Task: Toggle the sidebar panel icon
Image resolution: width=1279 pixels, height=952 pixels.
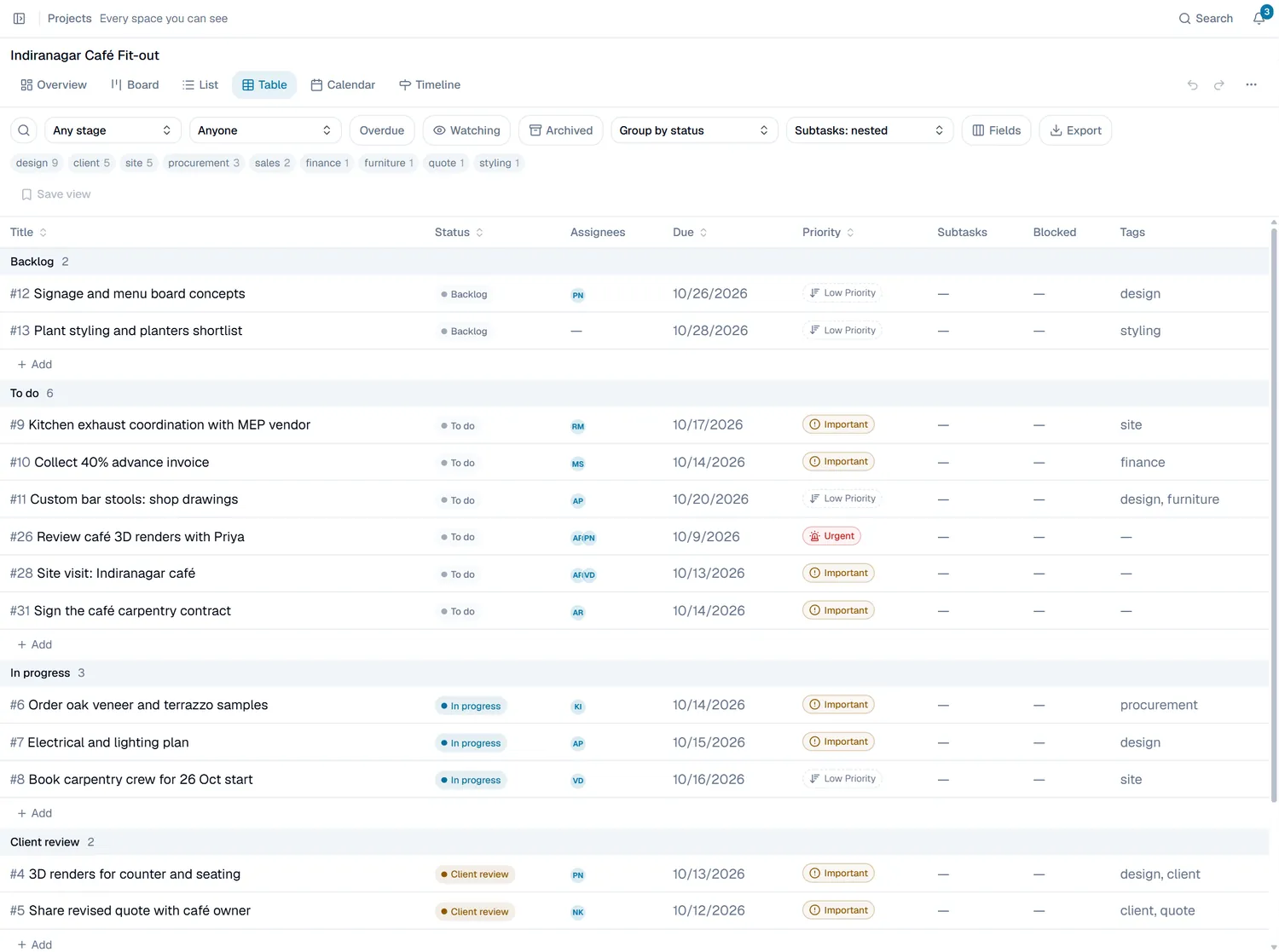Action: [x=19, y=18]
